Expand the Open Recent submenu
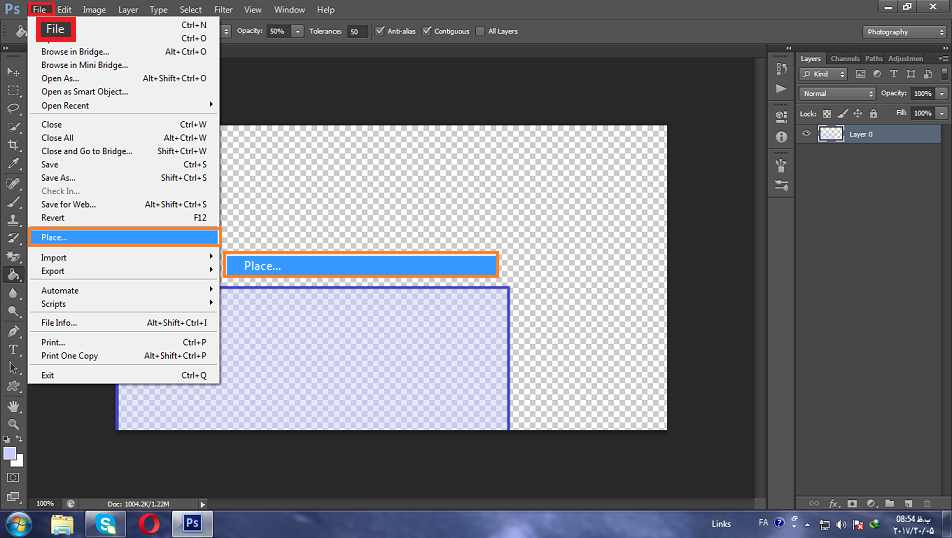The width and height of the screenshot is (952, 538). 124,106
